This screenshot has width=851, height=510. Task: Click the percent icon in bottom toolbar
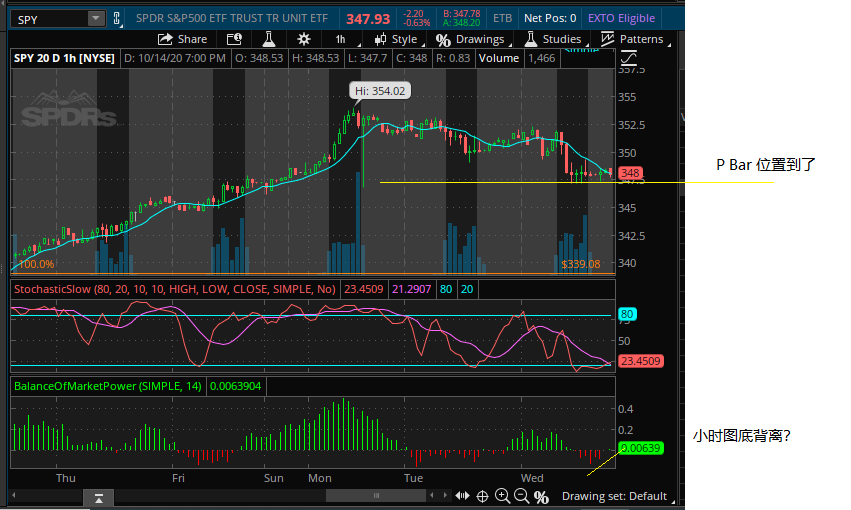(541, 496)
